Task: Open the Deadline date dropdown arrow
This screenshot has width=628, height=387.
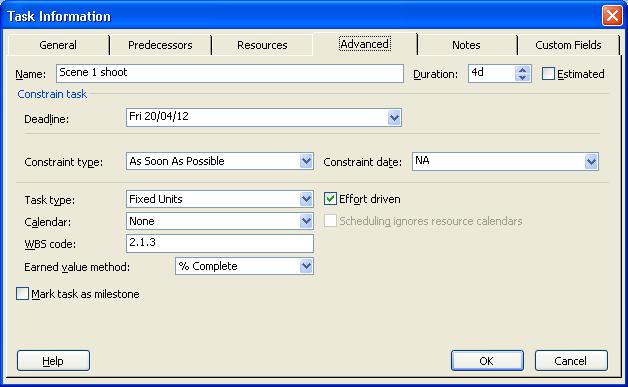Action: click(394, 117)
